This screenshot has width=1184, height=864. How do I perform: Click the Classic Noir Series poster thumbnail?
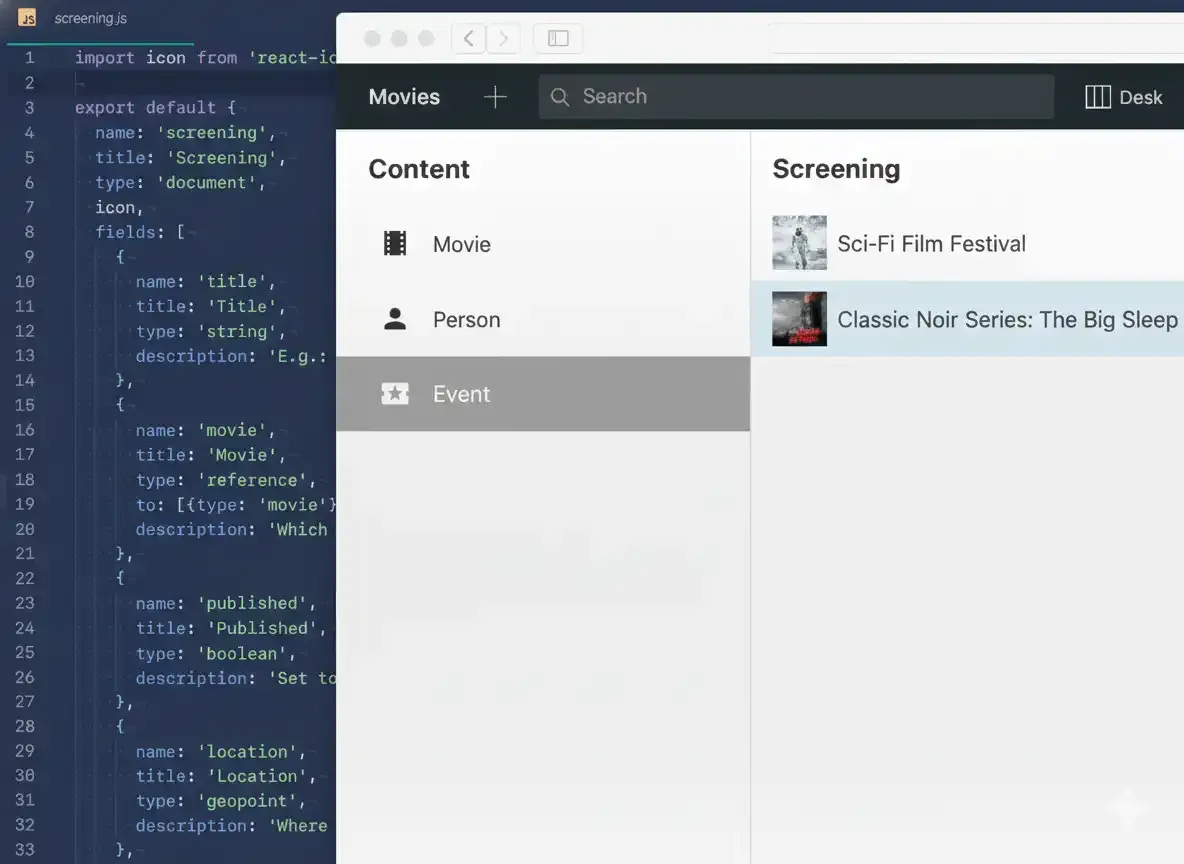pyautogui.click(x=799, y=319)
